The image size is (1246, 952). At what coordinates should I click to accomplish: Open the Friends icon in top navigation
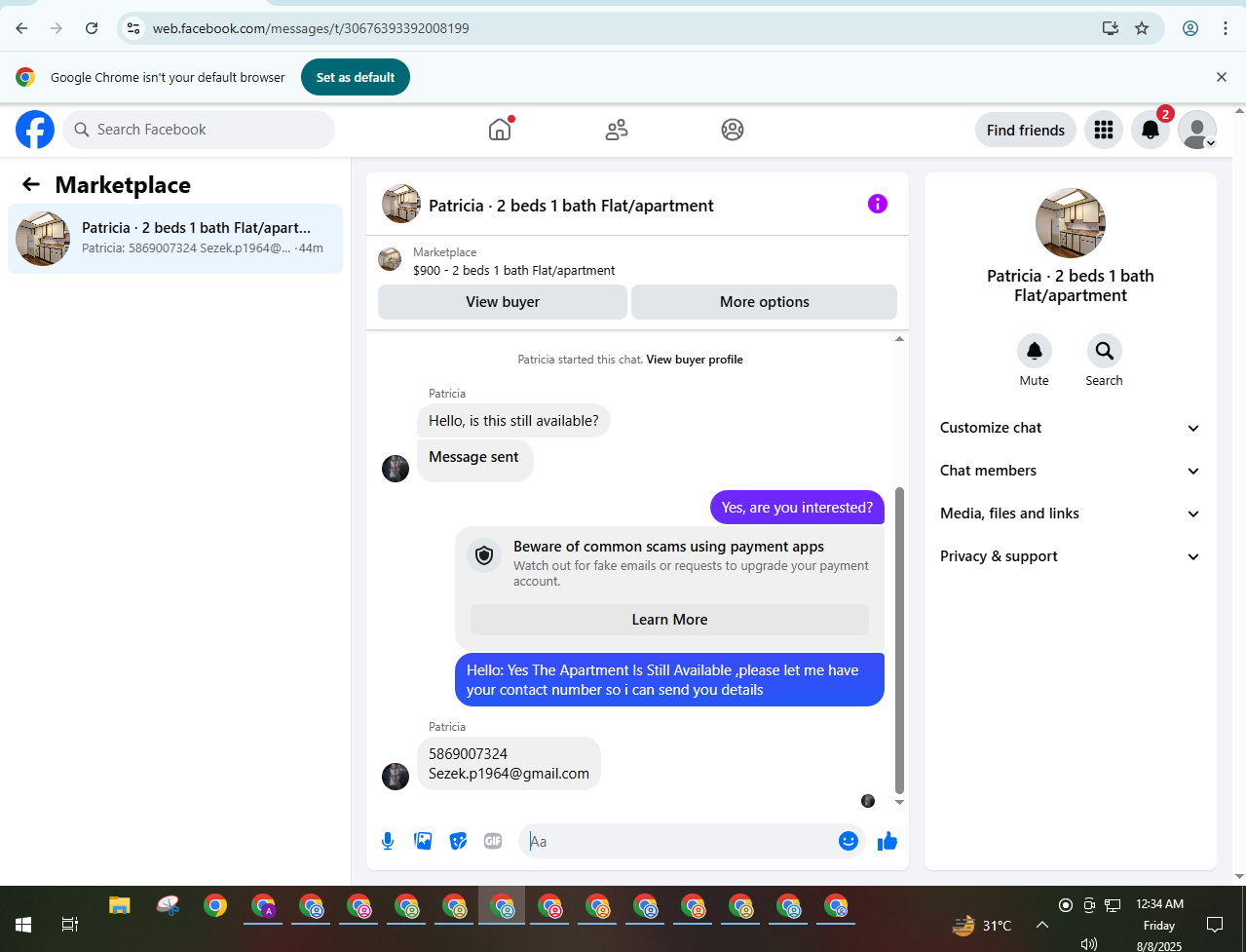point(617,130)
